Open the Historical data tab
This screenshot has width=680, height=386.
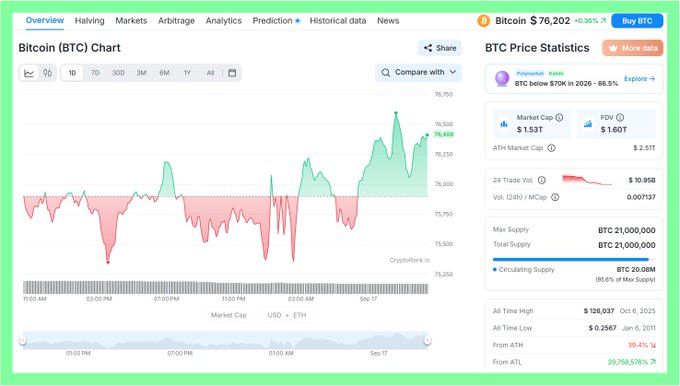point(338,20)
